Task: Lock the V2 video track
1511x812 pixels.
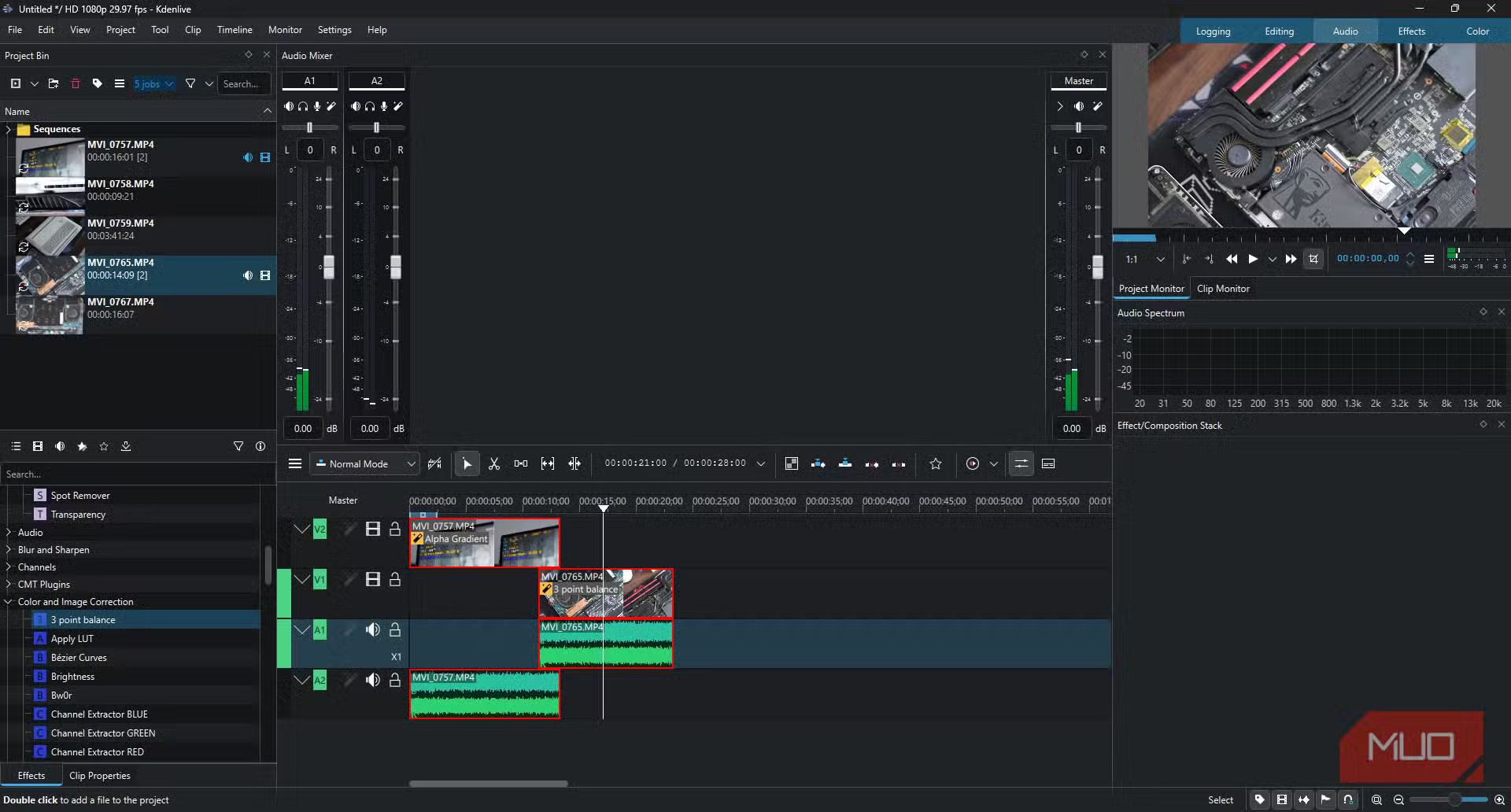Action: click(395, 530)
